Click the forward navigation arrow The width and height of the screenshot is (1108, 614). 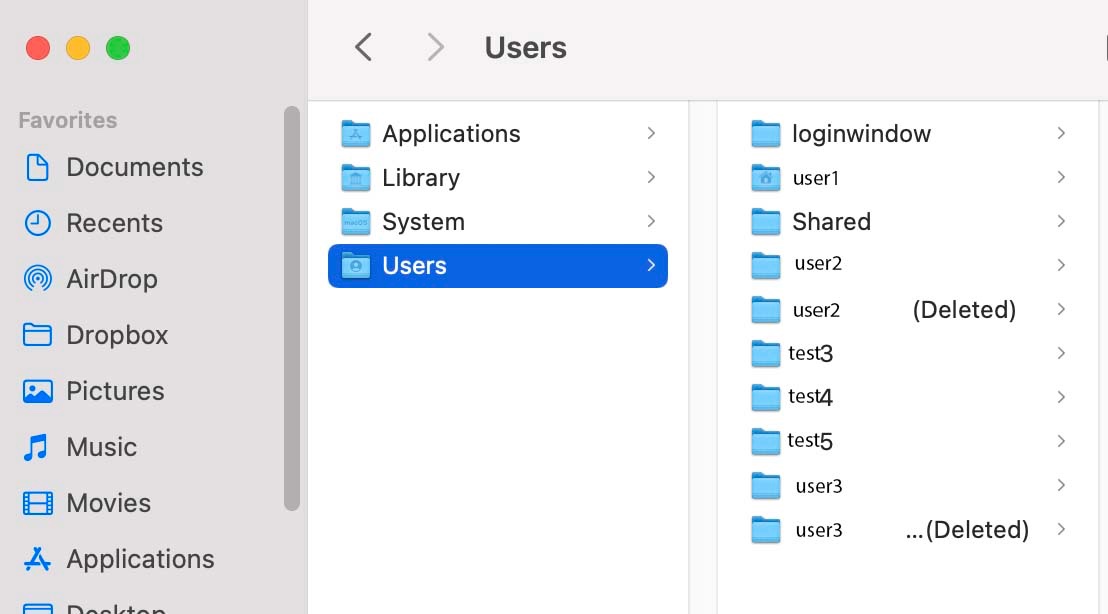pos(435,47)
